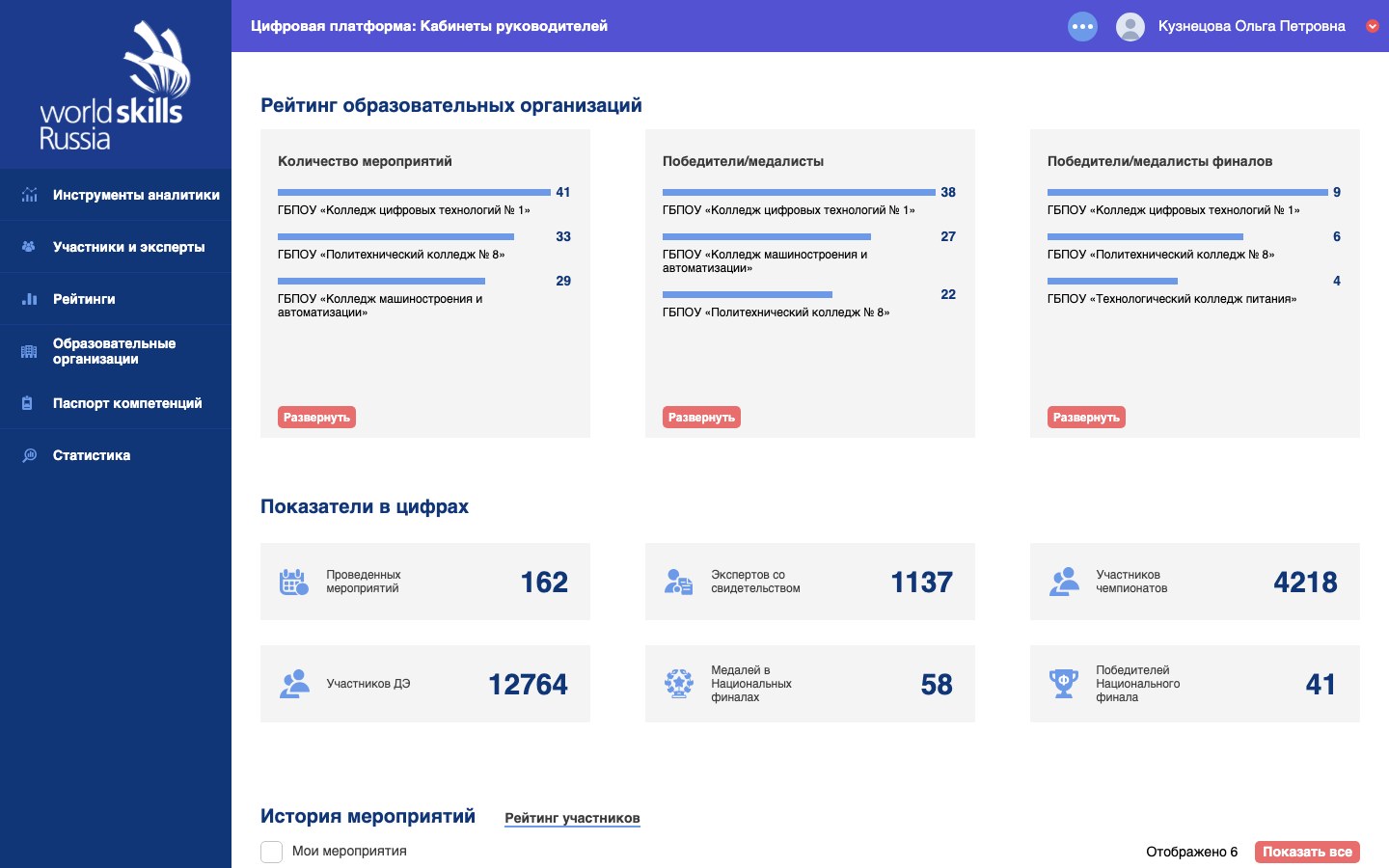The image size is (1389, 868).
Task: Click the WorldSkills Russia logo
Action: (115, 86)
